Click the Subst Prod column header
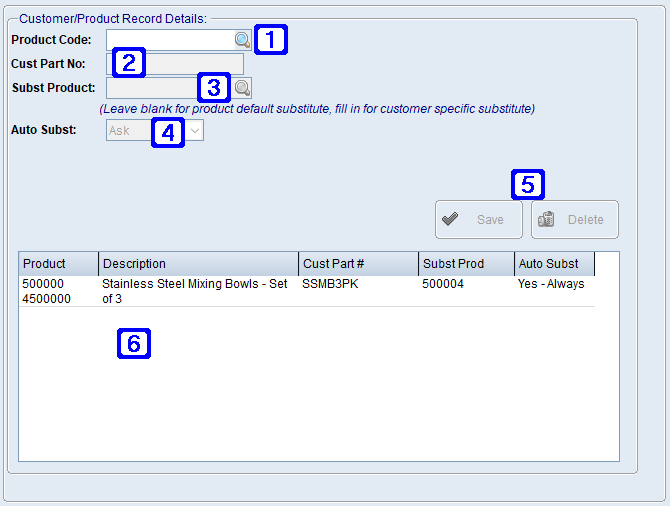The width and height of the screenshot is (670, 506). tap(467, 264)
